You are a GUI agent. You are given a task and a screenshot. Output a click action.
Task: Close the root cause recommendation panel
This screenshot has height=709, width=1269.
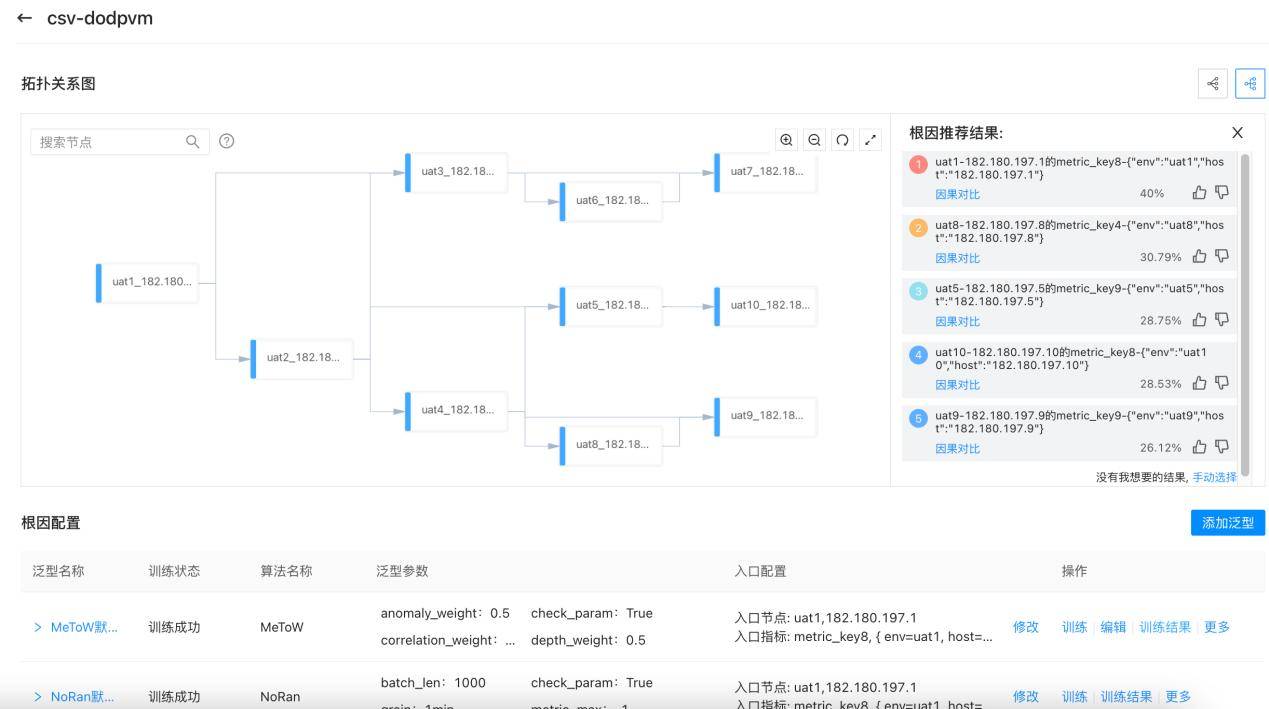click(x=1237, y=133)
